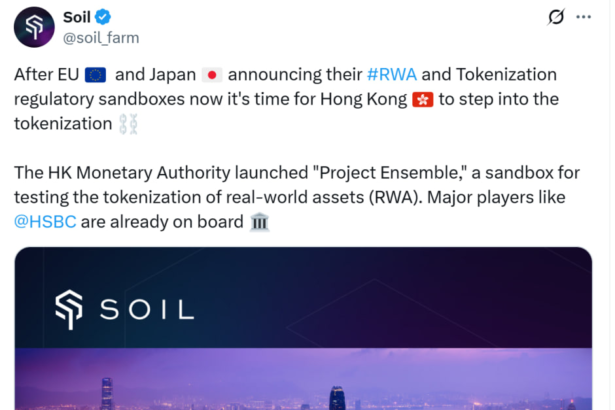Click the Soil profile avatar
The height and width of the screenshot is (410, 615).
point(34,27)
